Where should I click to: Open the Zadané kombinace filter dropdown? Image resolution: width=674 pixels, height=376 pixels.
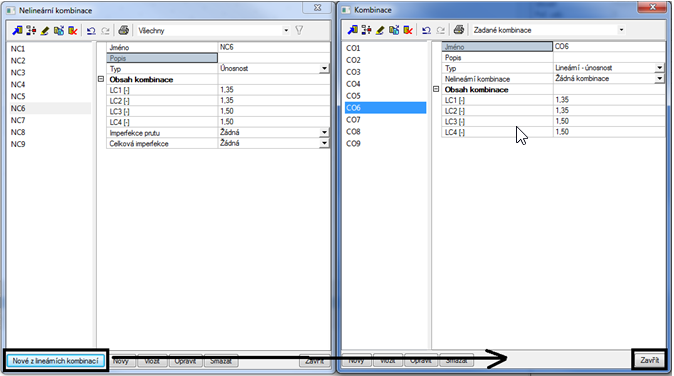coord(621,30)
